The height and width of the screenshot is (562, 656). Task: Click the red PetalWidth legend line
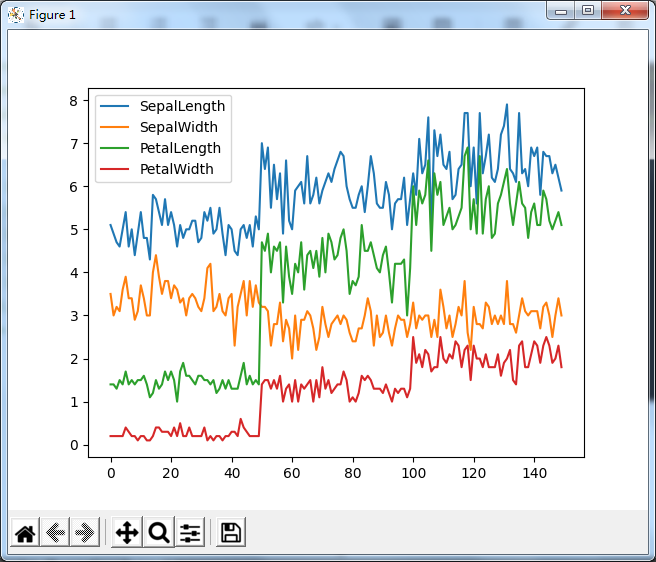coord(115,169)
